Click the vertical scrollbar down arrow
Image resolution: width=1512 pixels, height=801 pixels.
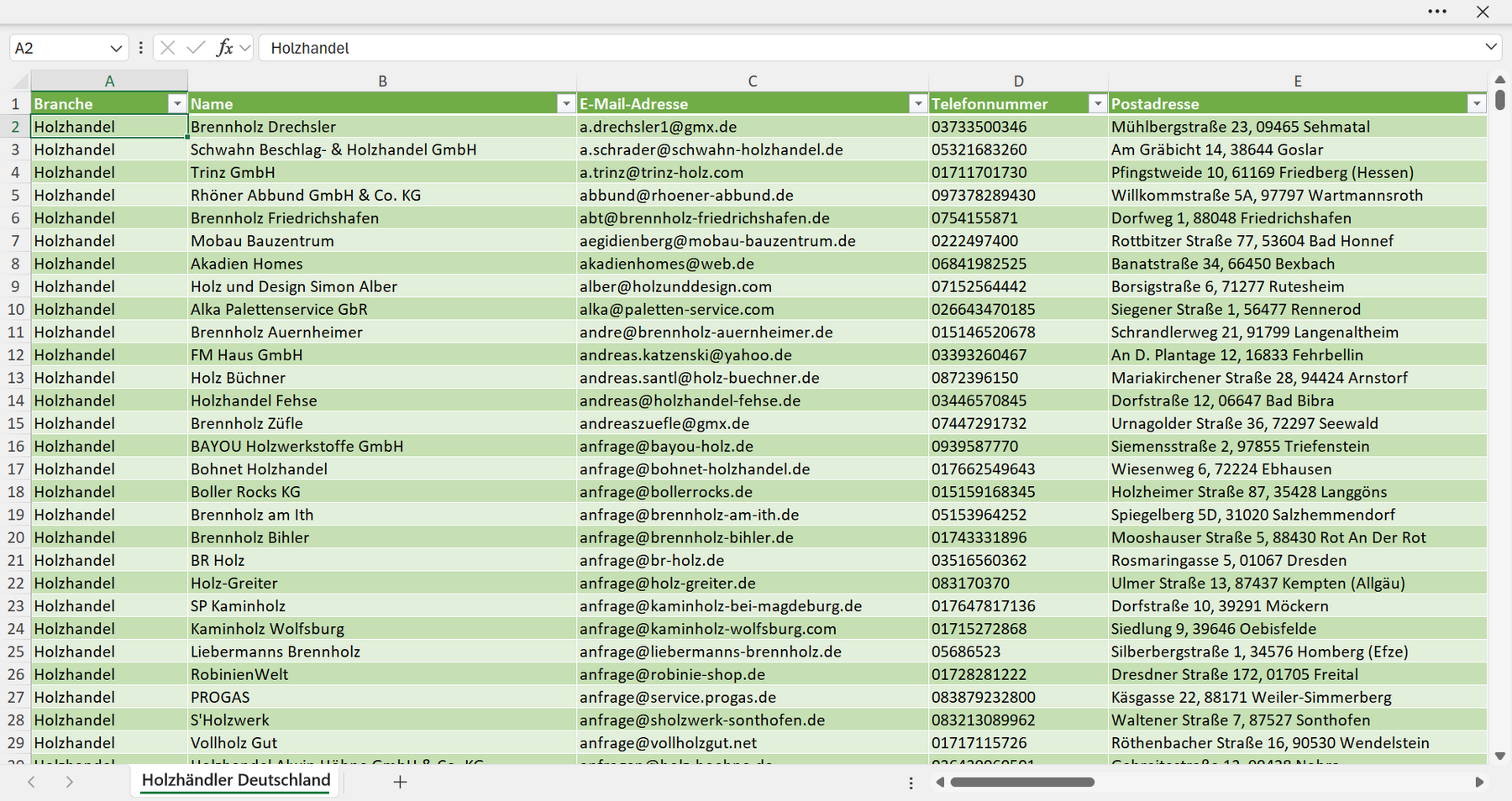1500,756
